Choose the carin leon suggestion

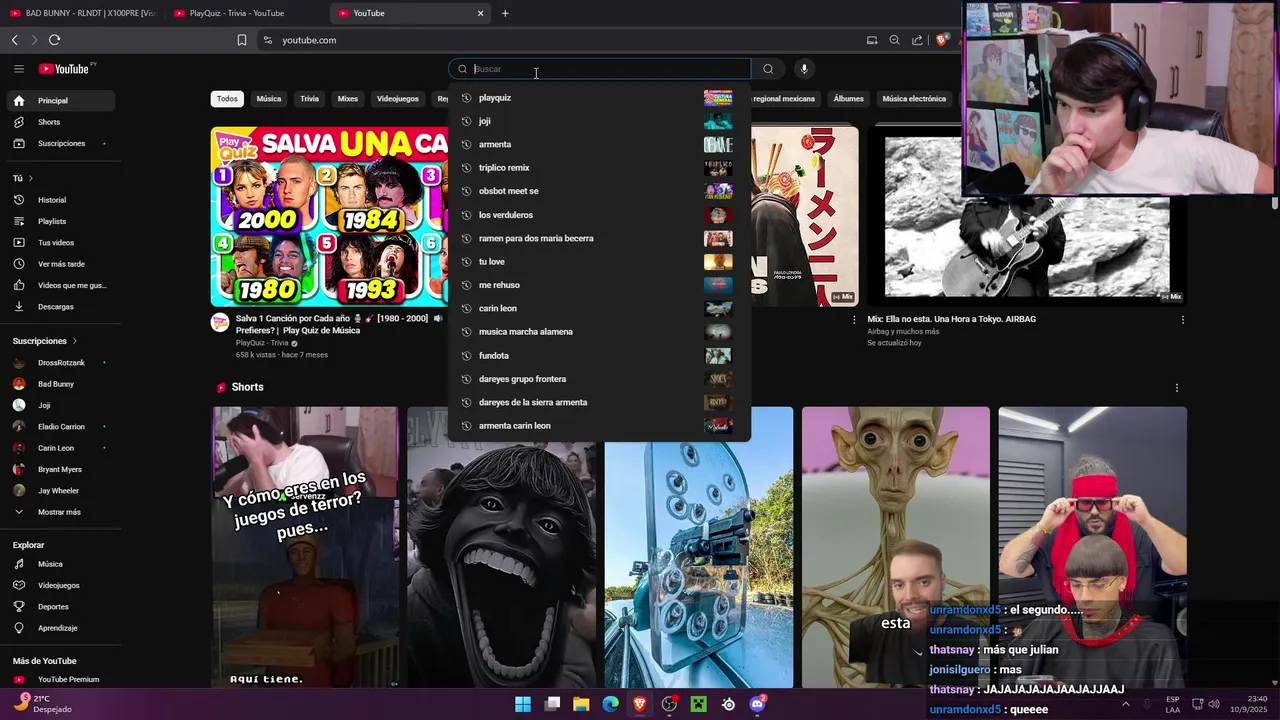tap(598, 308)
